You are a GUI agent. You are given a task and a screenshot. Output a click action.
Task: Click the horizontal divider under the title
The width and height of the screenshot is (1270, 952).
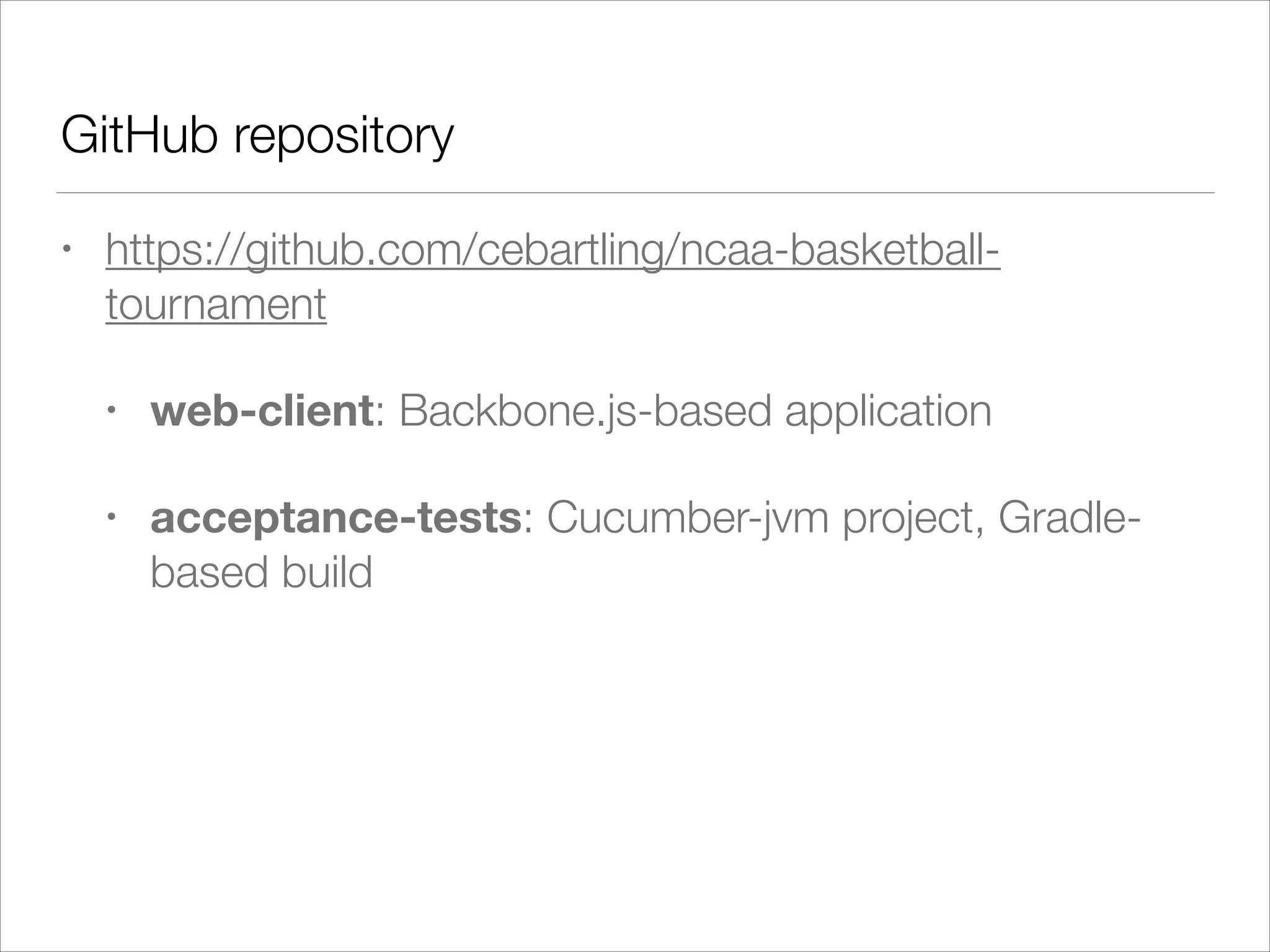pyautogui.click(x=635, y=193)
